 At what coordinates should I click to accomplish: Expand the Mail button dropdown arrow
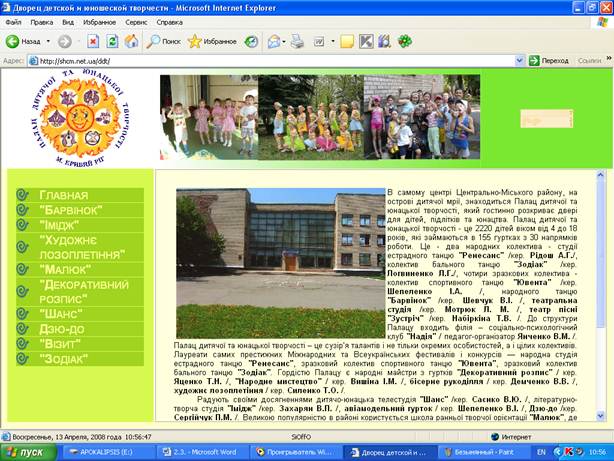click(x=284, y=41)
